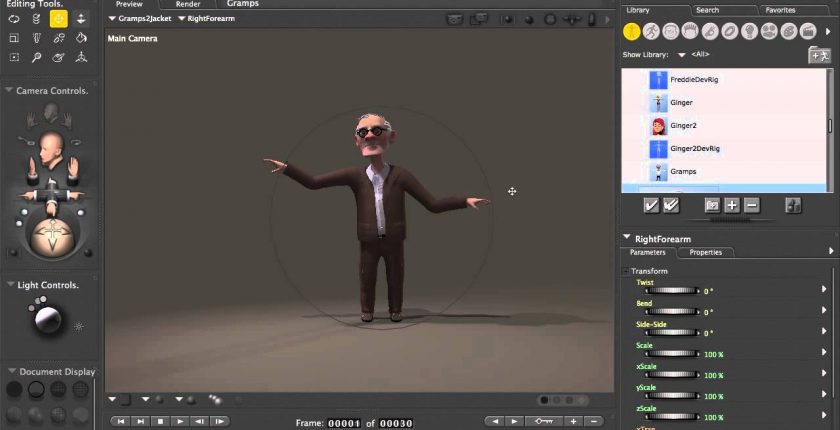The width and height of the screenshot is (840, 430).
Task: Click the Bend parameter dial
Action: (672, 311)
